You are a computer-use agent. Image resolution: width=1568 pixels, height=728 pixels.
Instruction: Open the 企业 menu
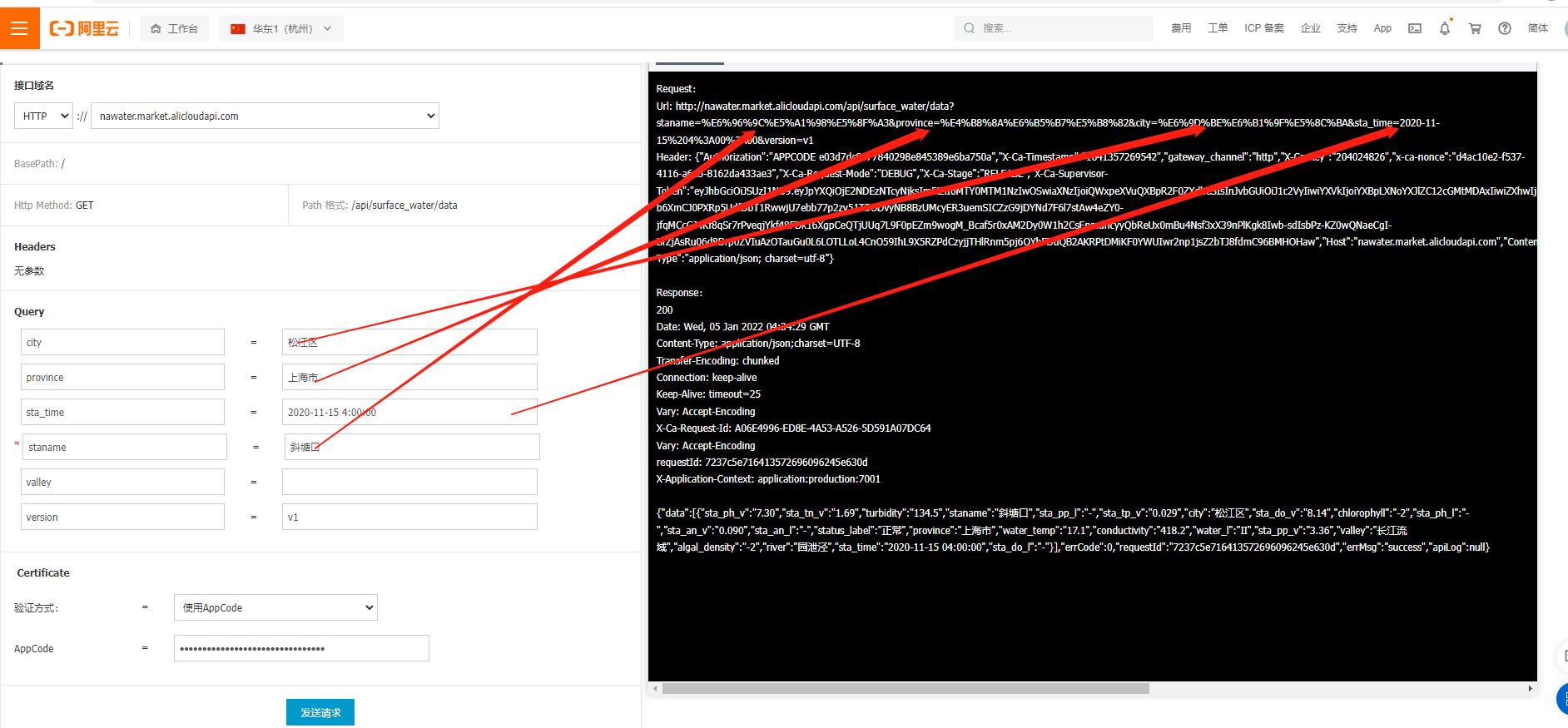click(x=1311, y=28)
